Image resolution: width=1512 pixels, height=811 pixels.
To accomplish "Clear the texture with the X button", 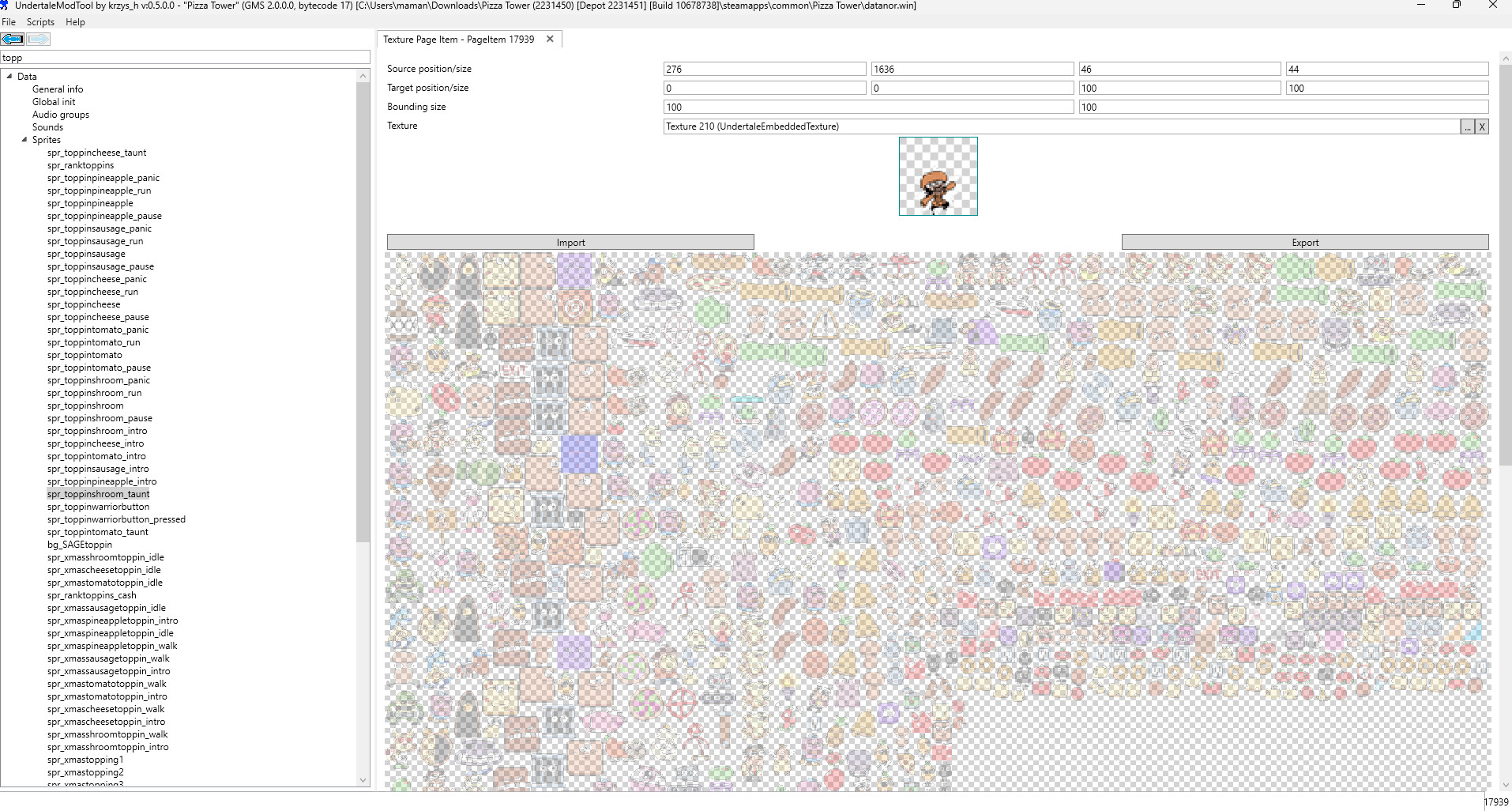I will (x=1482, y=126).
